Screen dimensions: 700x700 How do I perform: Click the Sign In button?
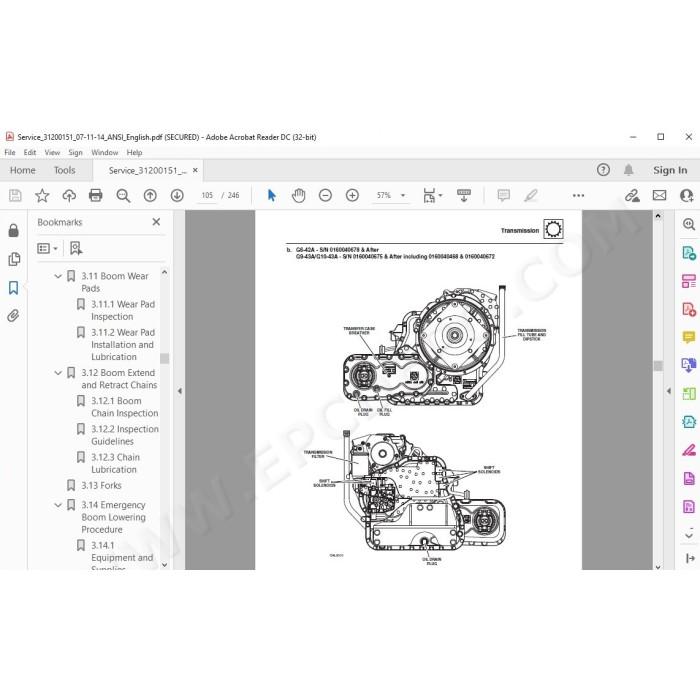pos(670,170)
